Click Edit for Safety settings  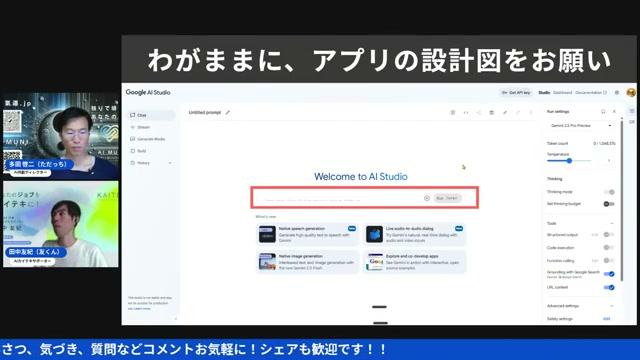click(607, 319)
